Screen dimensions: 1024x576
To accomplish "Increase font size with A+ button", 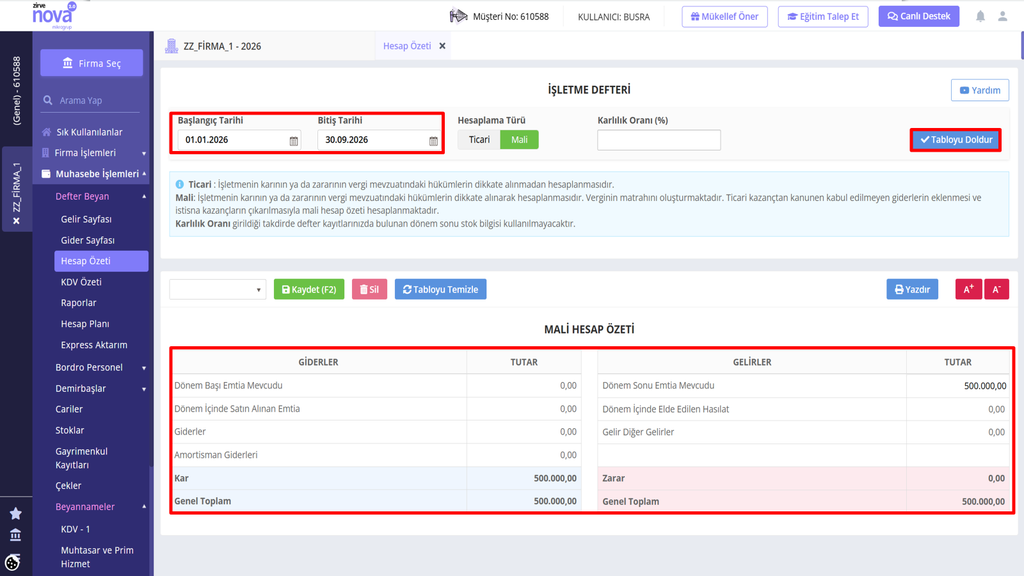I will coord(968,289).
